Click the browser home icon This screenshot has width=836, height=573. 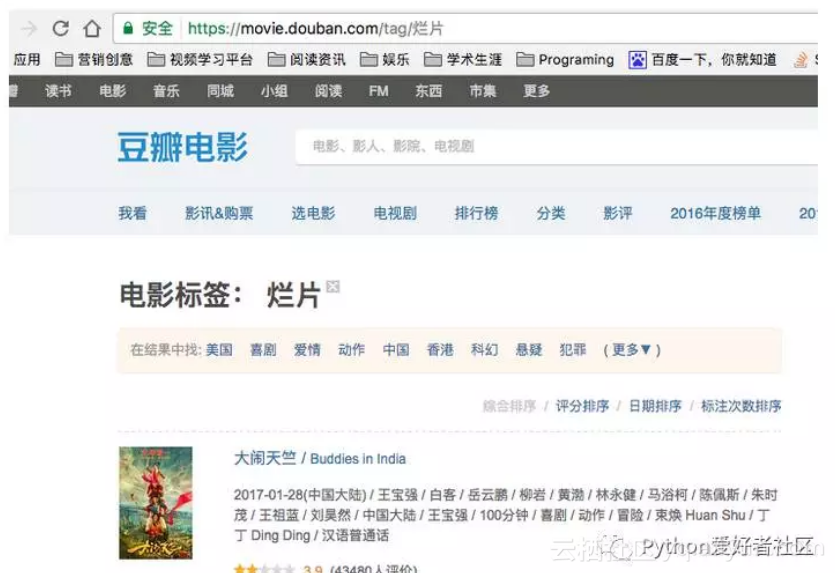click(92, 28)
